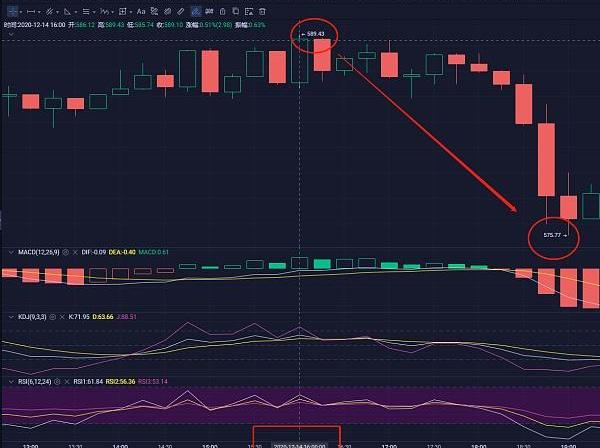Click the copy layers icon
600x448 pixels.
click(236, 12)
